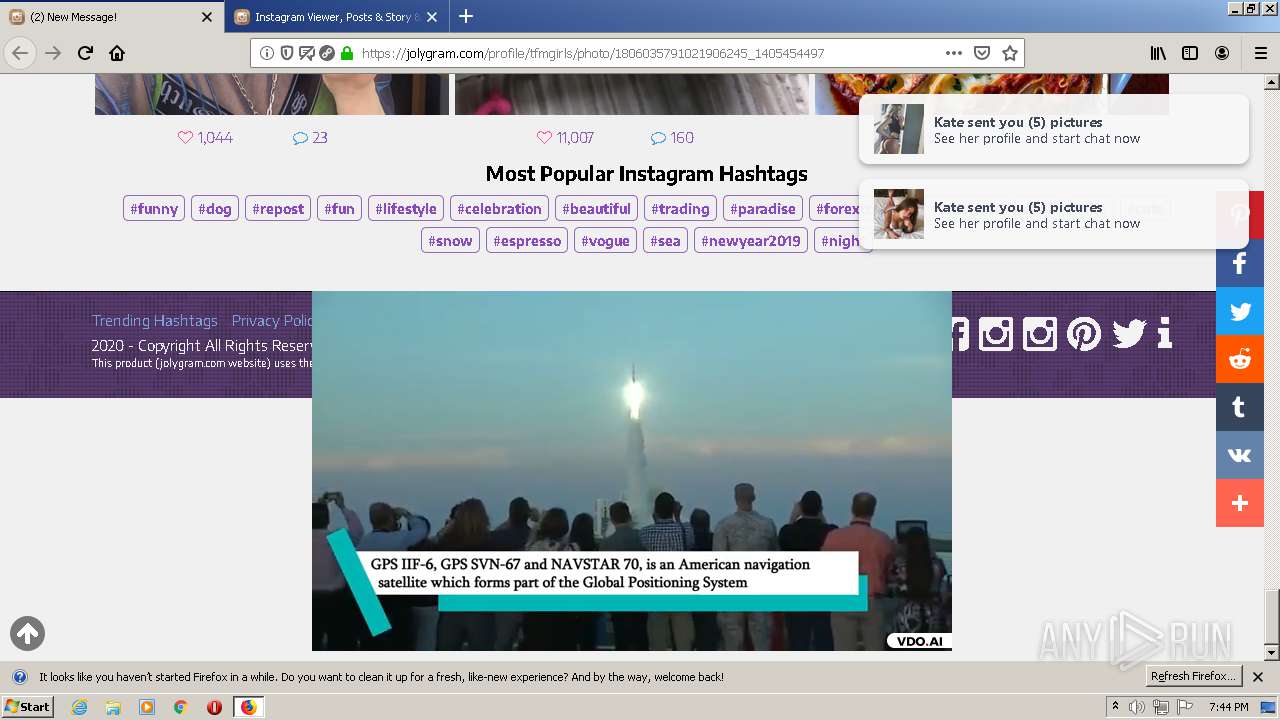Share page on VK sidebar button

[1240, 455]
